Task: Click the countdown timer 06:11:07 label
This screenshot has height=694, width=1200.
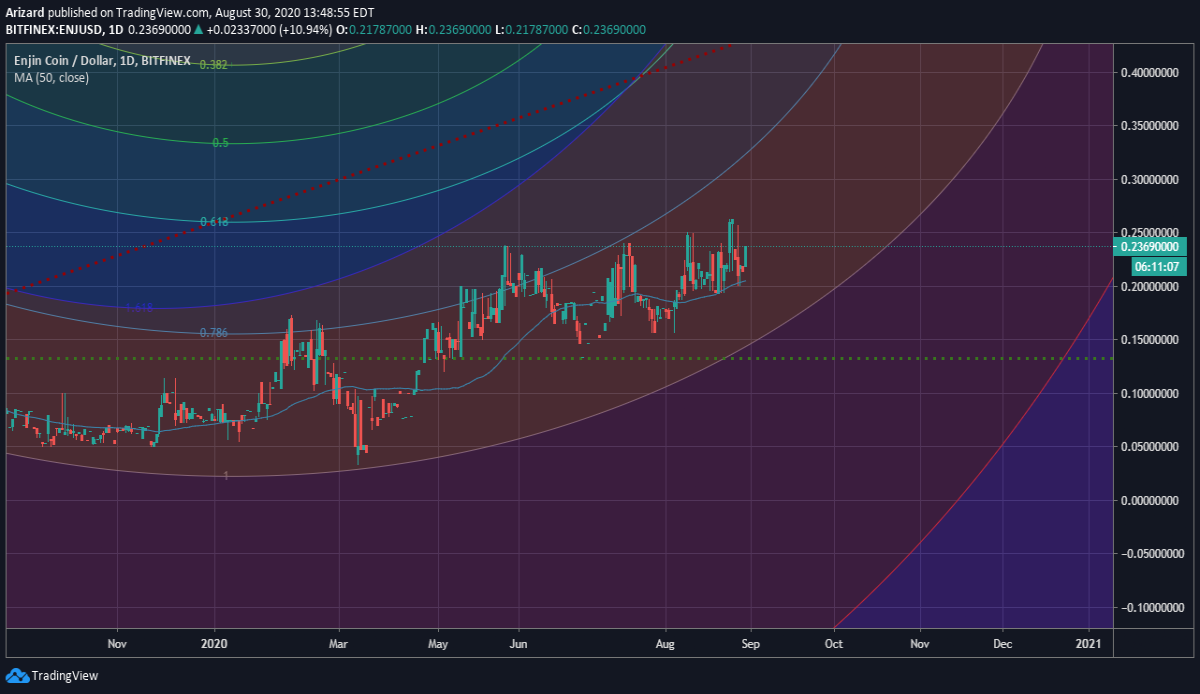Action: [x=1159, y=267]
